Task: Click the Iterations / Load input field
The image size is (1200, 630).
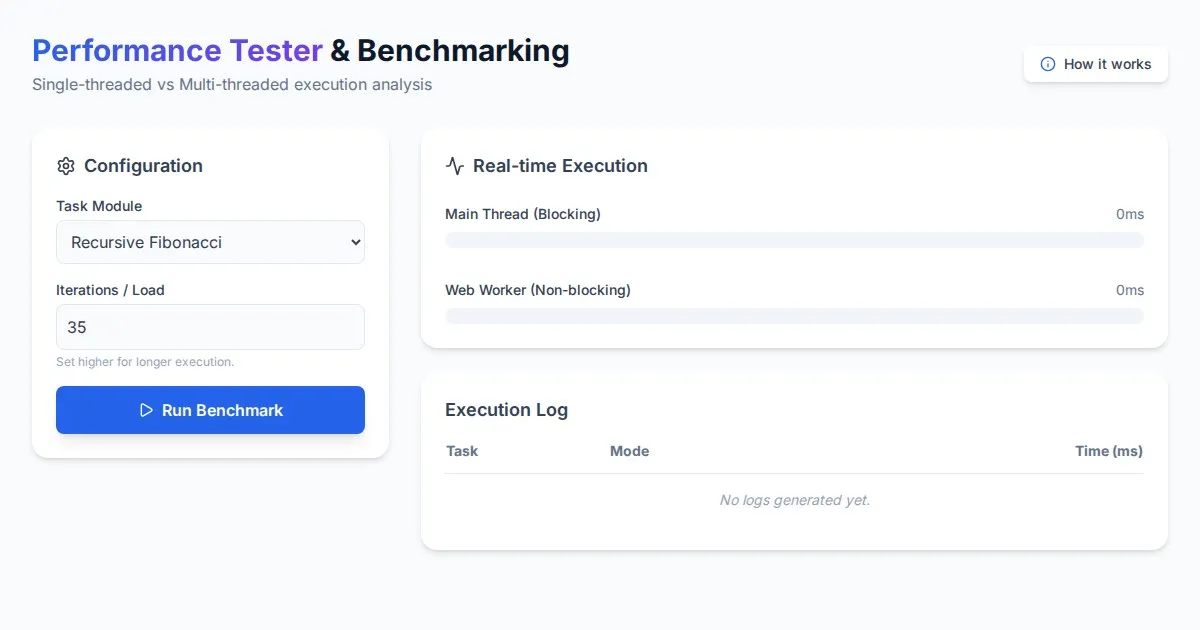Action: pyautogui.click(x=210, y=327)
